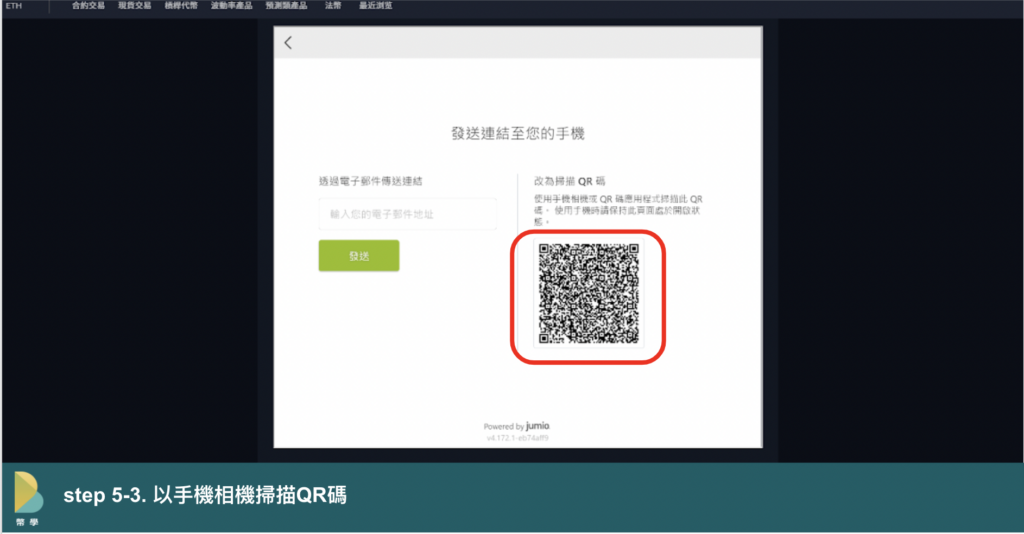Open the 波動率產品 menu
This screenshot has width=1024, height=534.
(231, 6)
